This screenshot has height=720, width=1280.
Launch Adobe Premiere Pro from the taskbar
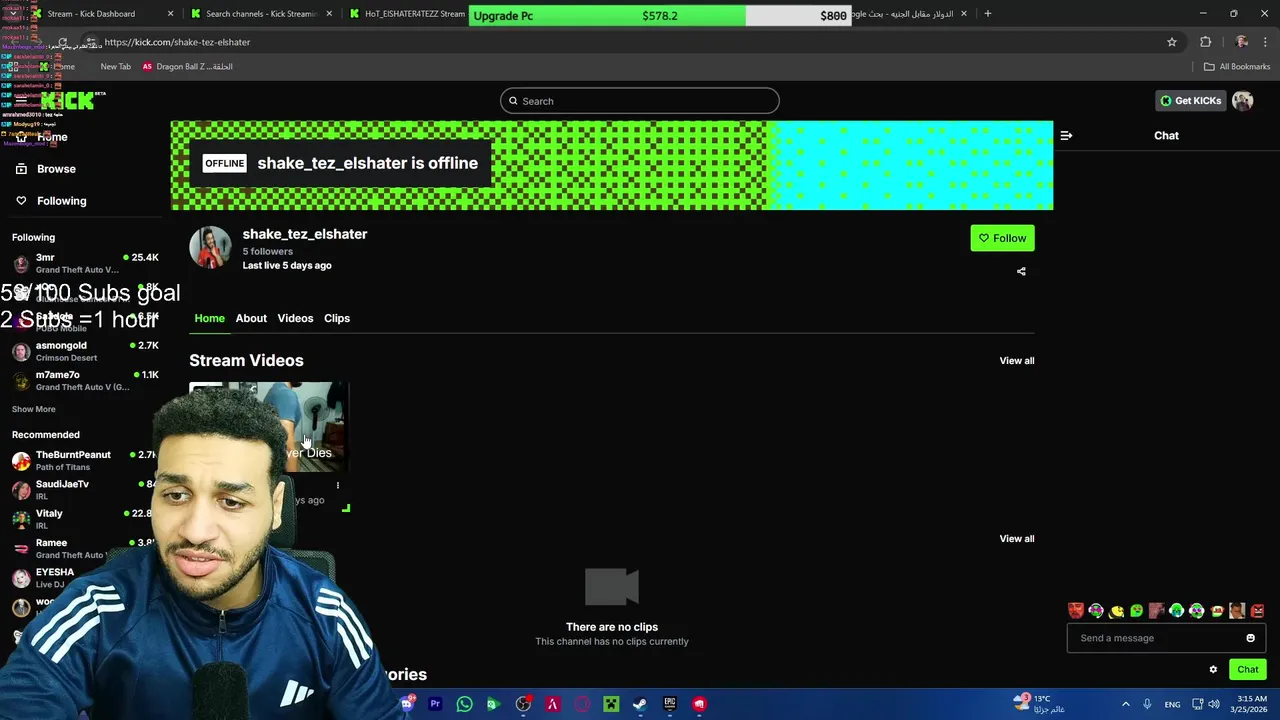coord(435,704)
